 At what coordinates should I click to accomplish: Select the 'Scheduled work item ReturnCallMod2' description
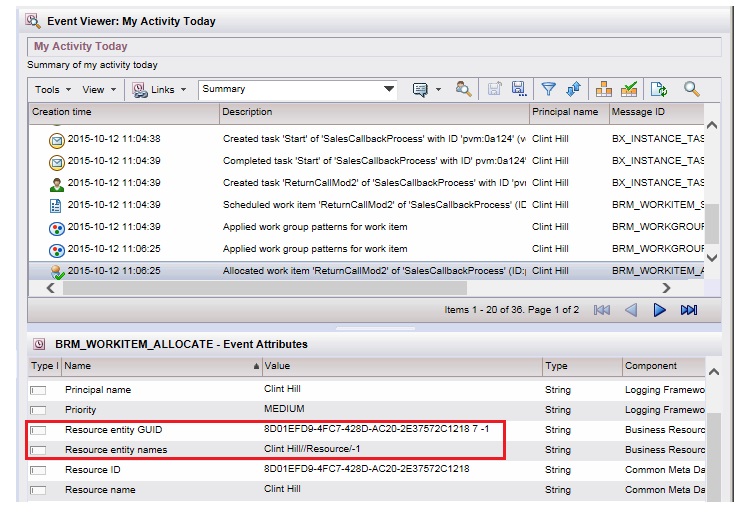(x=374, y=205)
